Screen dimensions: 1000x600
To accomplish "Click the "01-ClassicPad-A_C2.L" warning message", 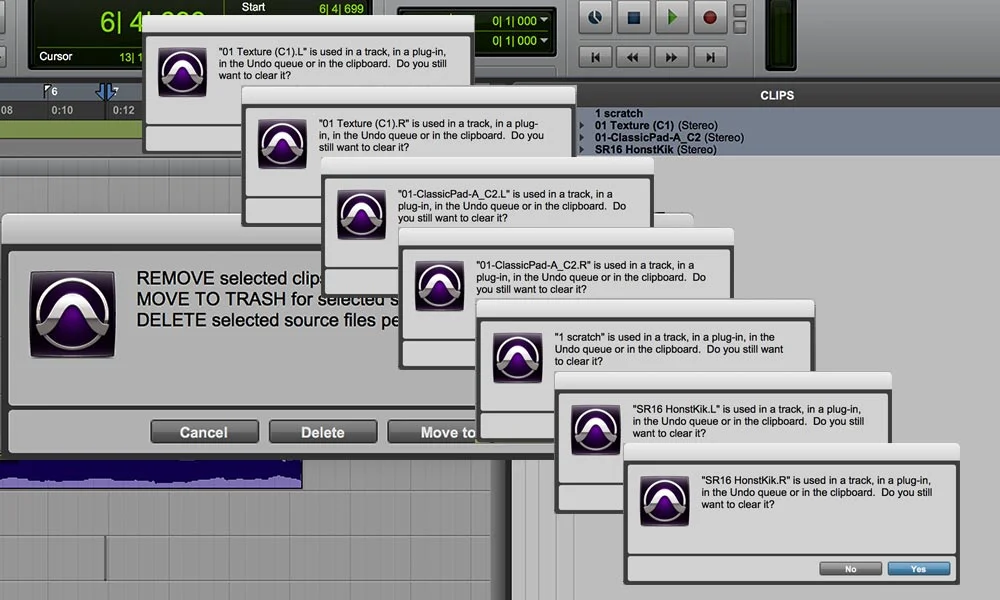I will tap(511, 206).
